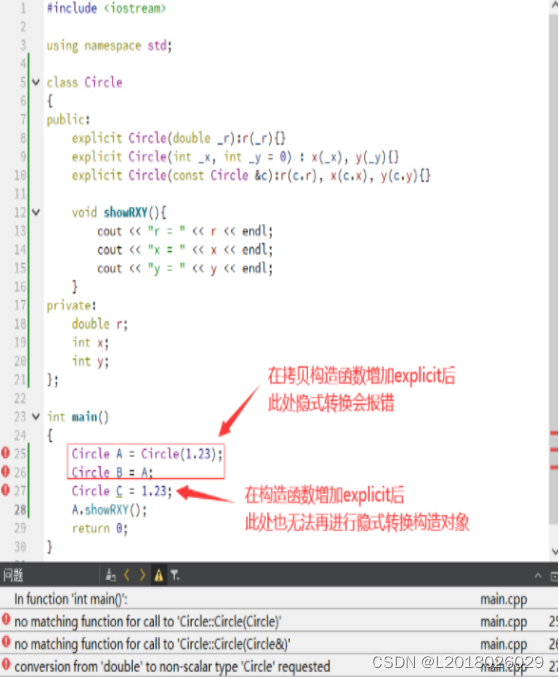Go to next issue arrow
Screen dimensions: 559x678
coord(142,575)
